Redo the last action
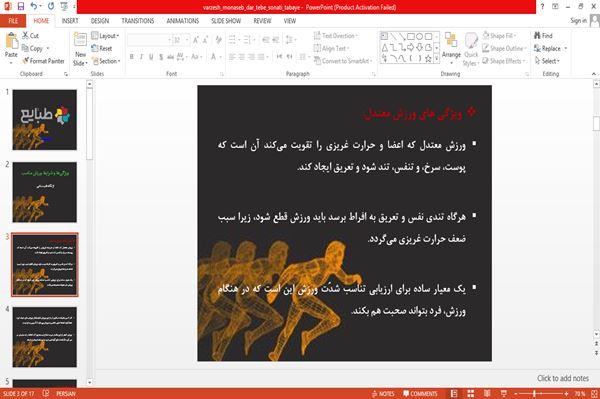This screenshot has width=600, height=399. (x=51, y=7)
